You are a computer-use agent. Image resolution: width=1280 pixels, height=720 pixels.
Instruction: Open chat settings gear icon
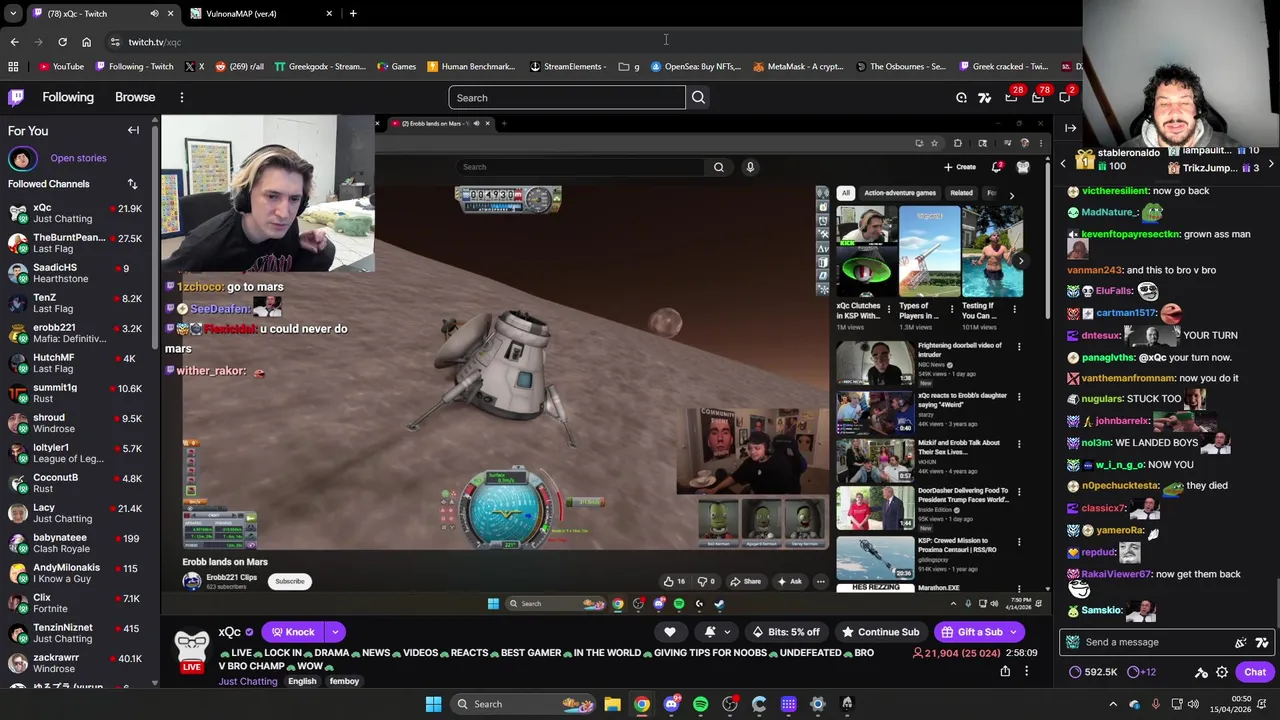click(x=1222, y=672)
